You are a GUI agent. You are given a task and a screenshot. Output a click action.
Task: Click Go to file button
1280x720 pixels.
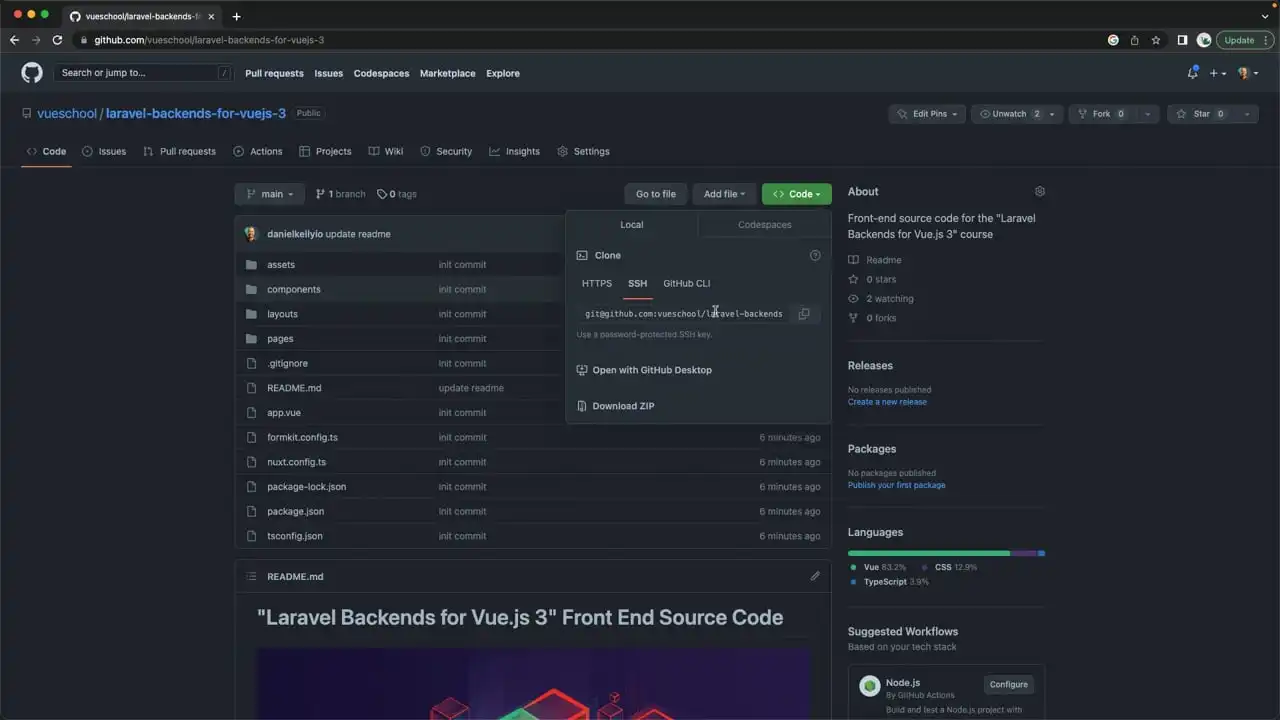[656, 194]
